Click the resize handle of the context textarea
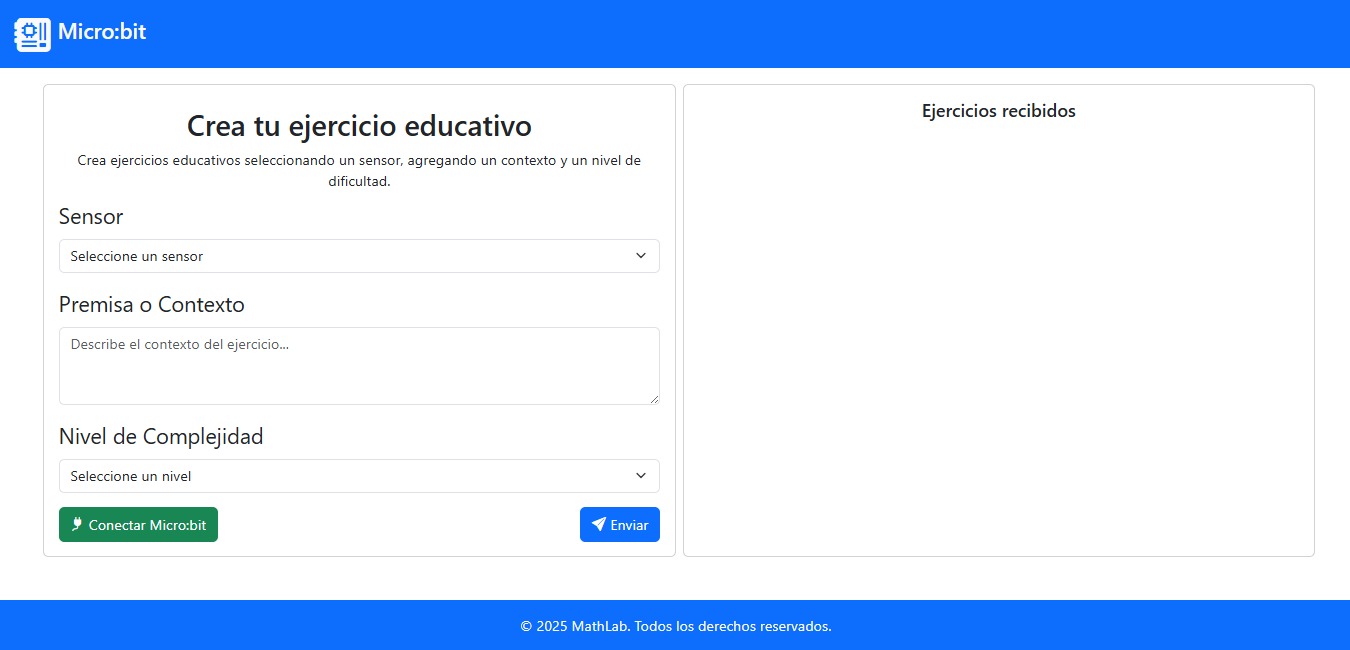 (x=654, y=399)
